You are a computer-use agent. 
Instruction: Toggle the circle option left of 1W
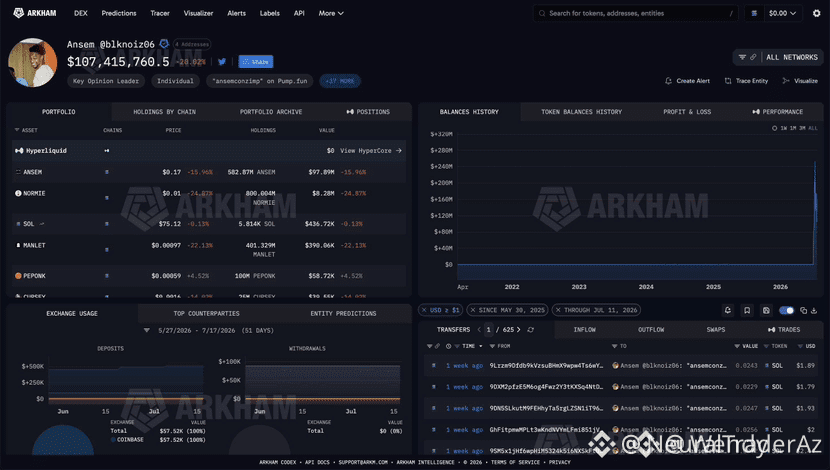[x=774, y=128]
